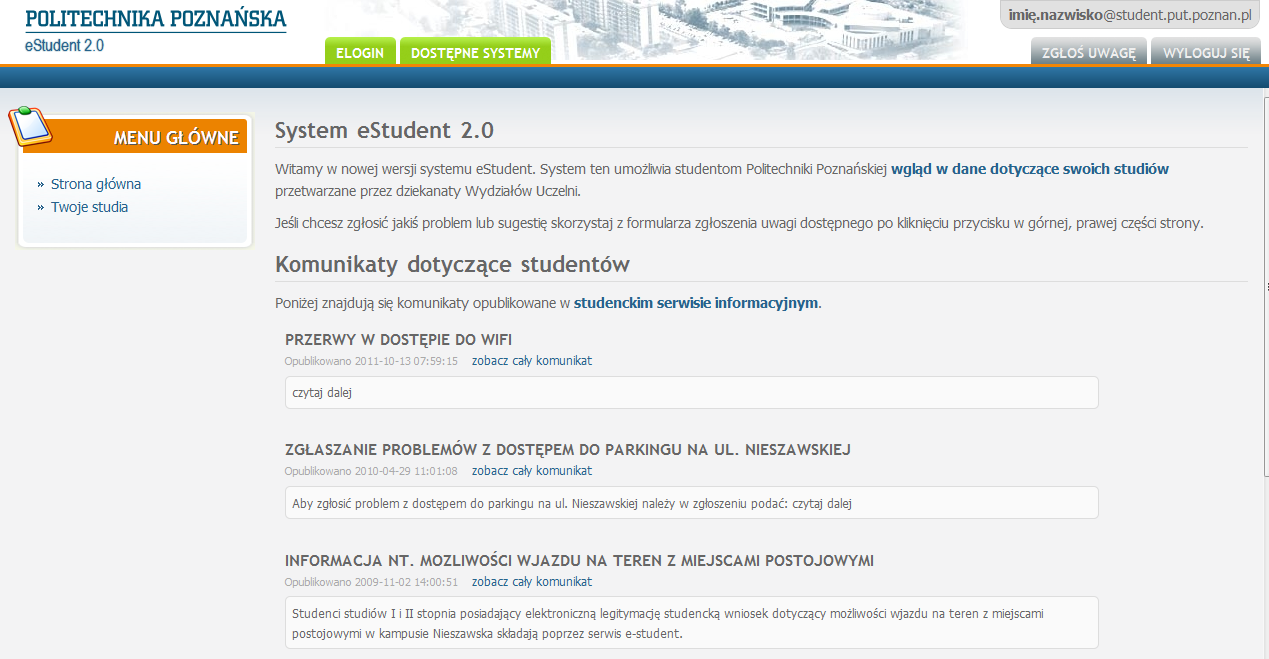The image size is (1269, 659).
Task: Click the WYLOGUJ SIĘ button
Action: 1205,53
